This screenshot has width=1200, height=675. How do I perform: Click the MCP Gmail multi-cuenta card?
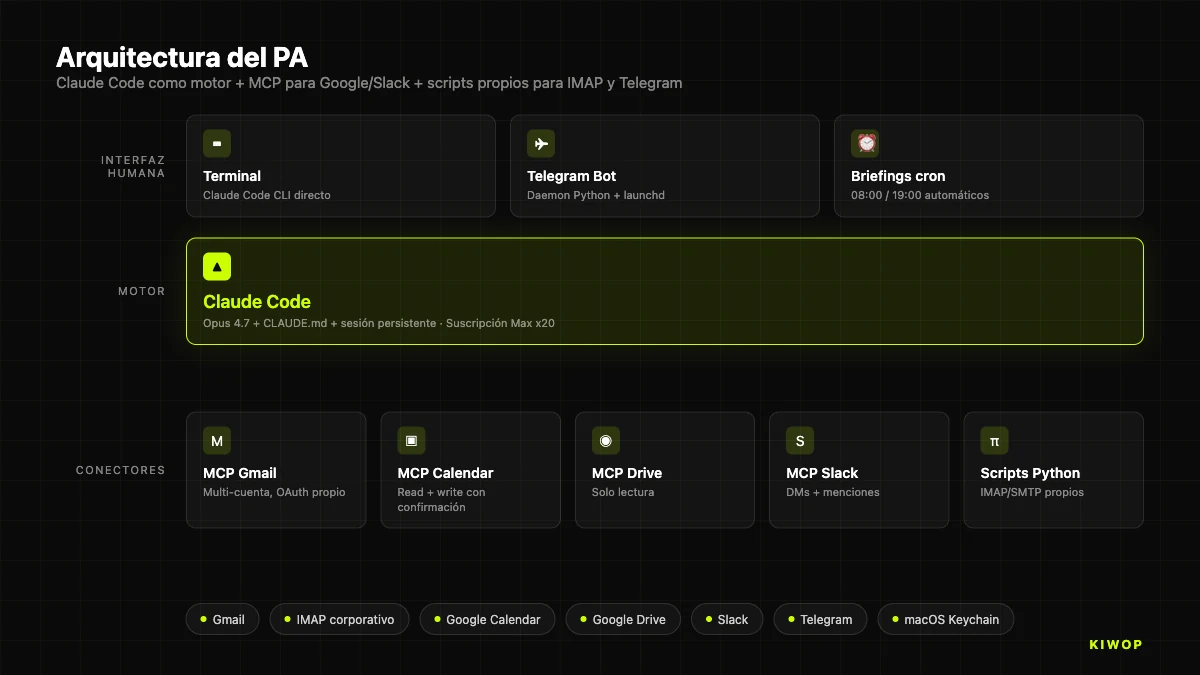coord(276,469)
